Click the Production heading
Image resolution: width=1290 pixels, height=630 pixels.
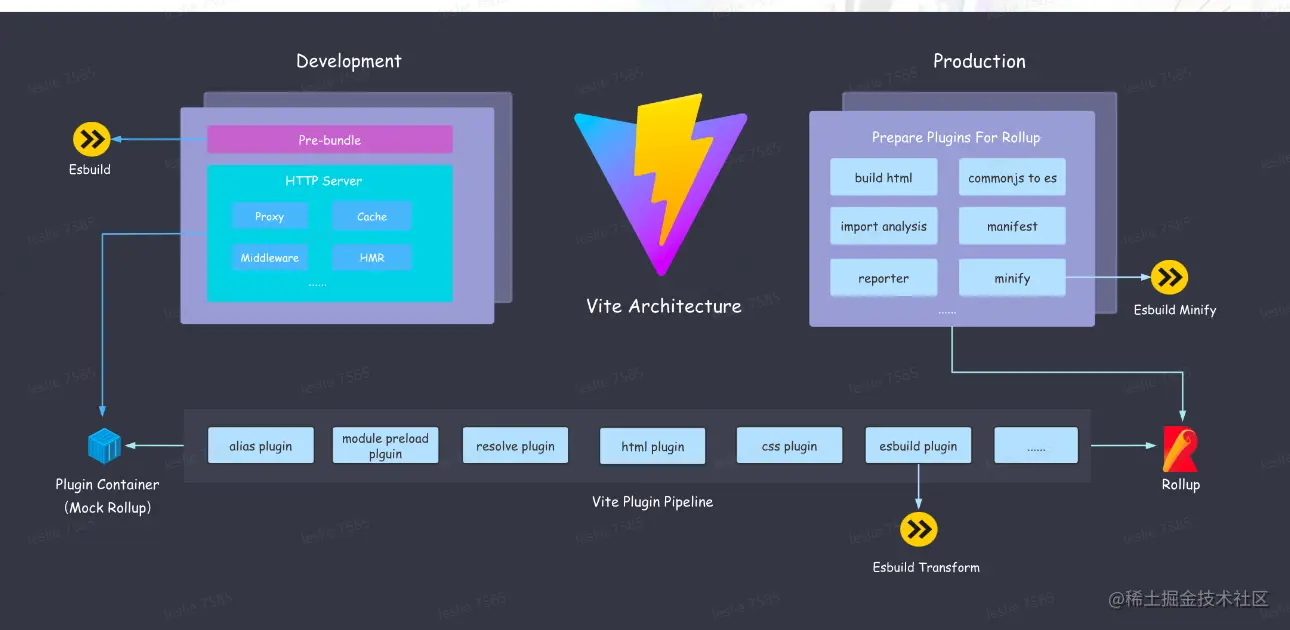pyautogui.click(x=979, y=61)
